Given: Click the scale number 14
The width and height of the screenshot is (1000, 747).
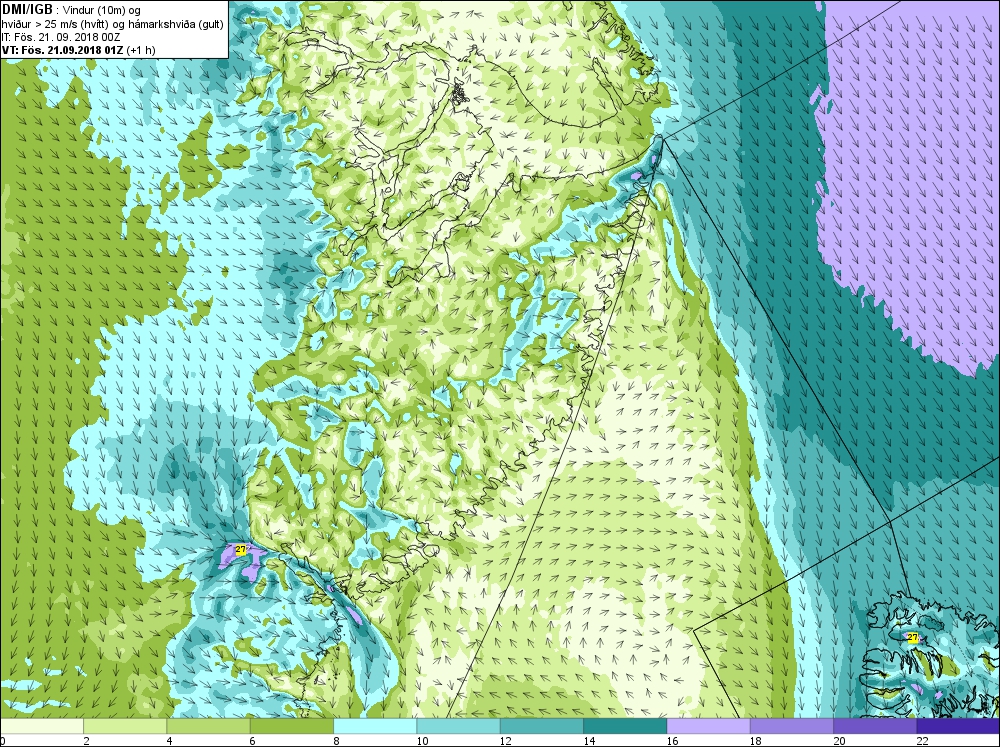Looking at the screenshot, I should pos(589,741).
